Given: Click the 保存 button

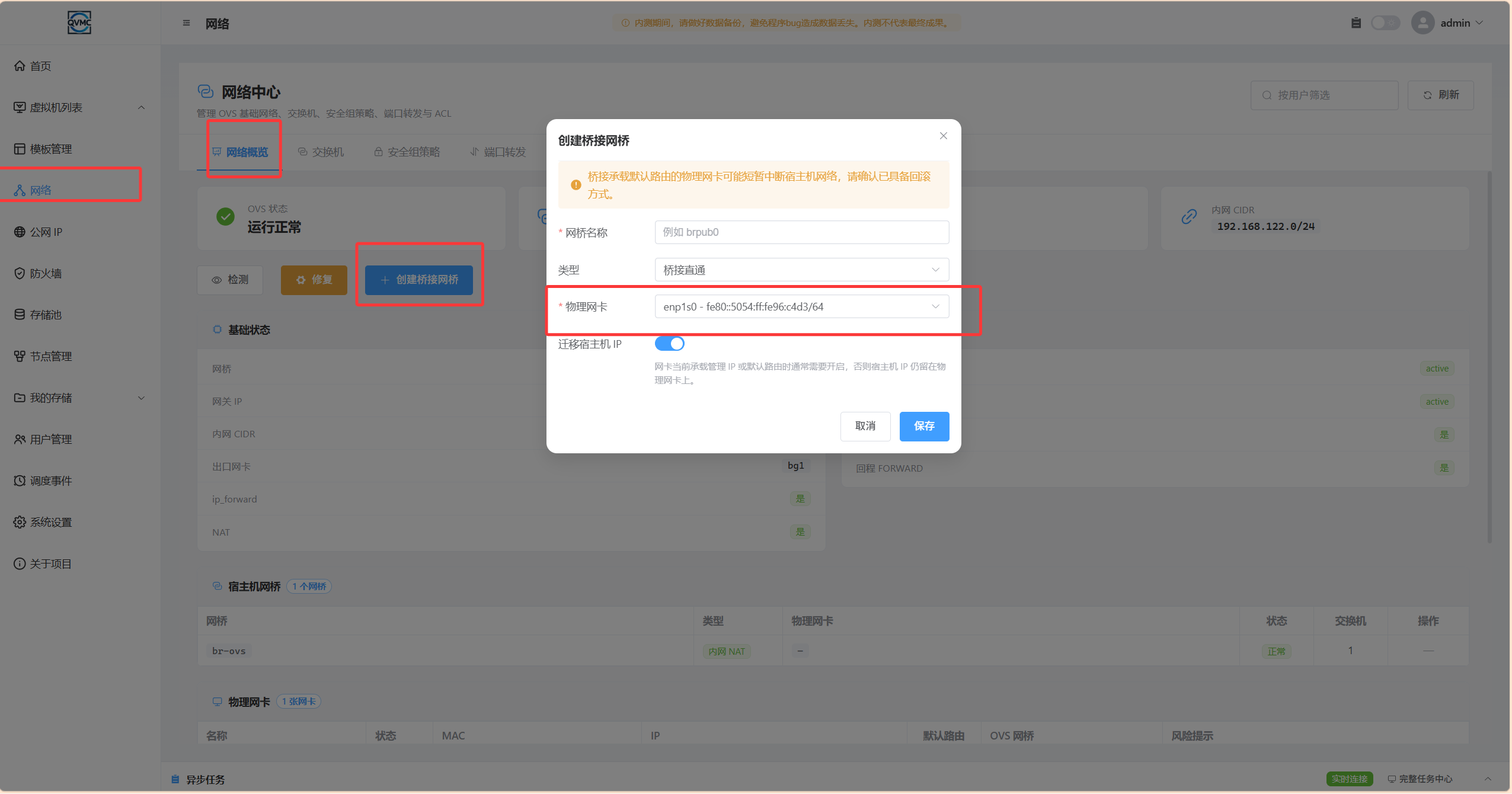Looking at the screenshot, I should click(924, 426).
